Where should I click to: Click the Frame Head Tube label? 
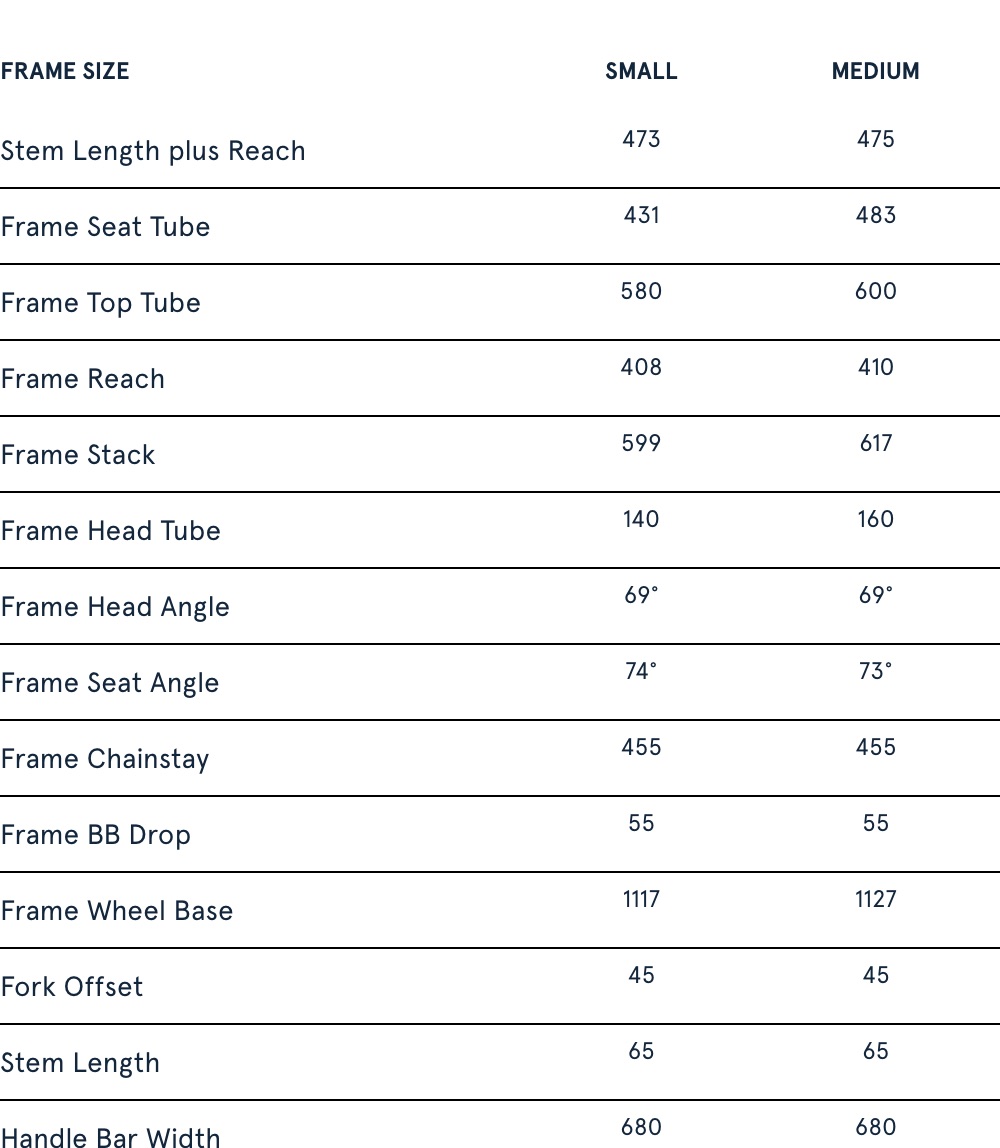tap(110, 531)
